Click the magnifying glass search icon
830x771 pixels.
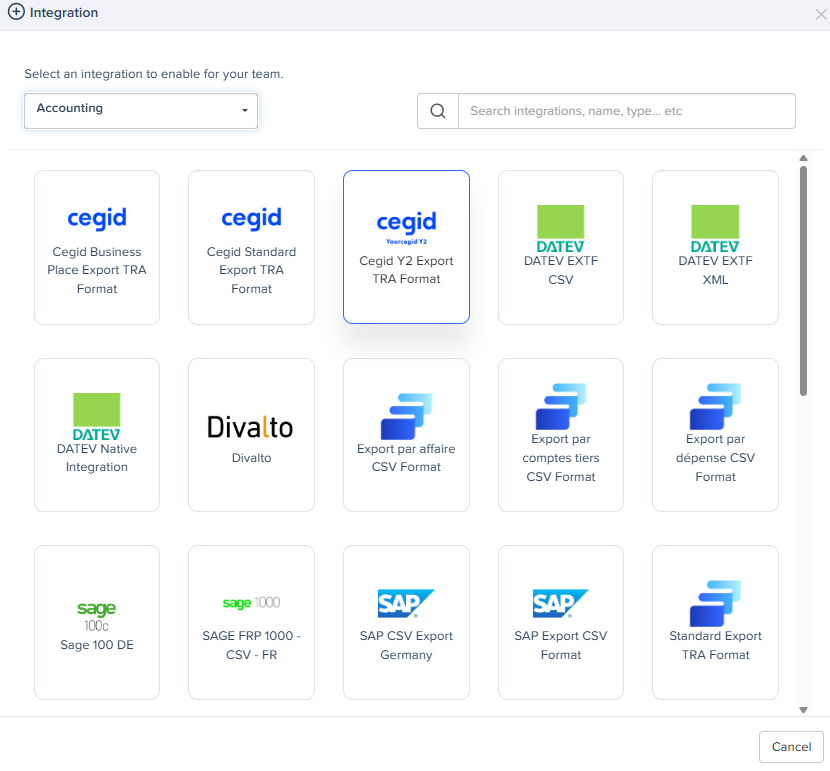[438, 111]
